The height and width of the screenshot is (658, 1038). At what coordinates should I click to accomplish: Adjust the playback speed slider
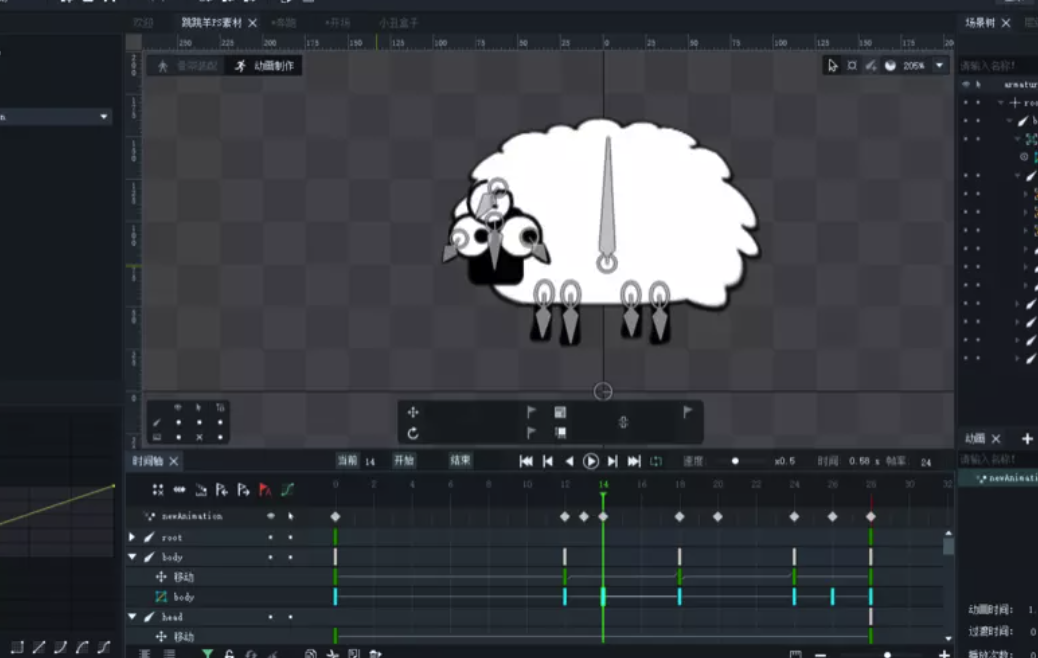pos(735,461)
